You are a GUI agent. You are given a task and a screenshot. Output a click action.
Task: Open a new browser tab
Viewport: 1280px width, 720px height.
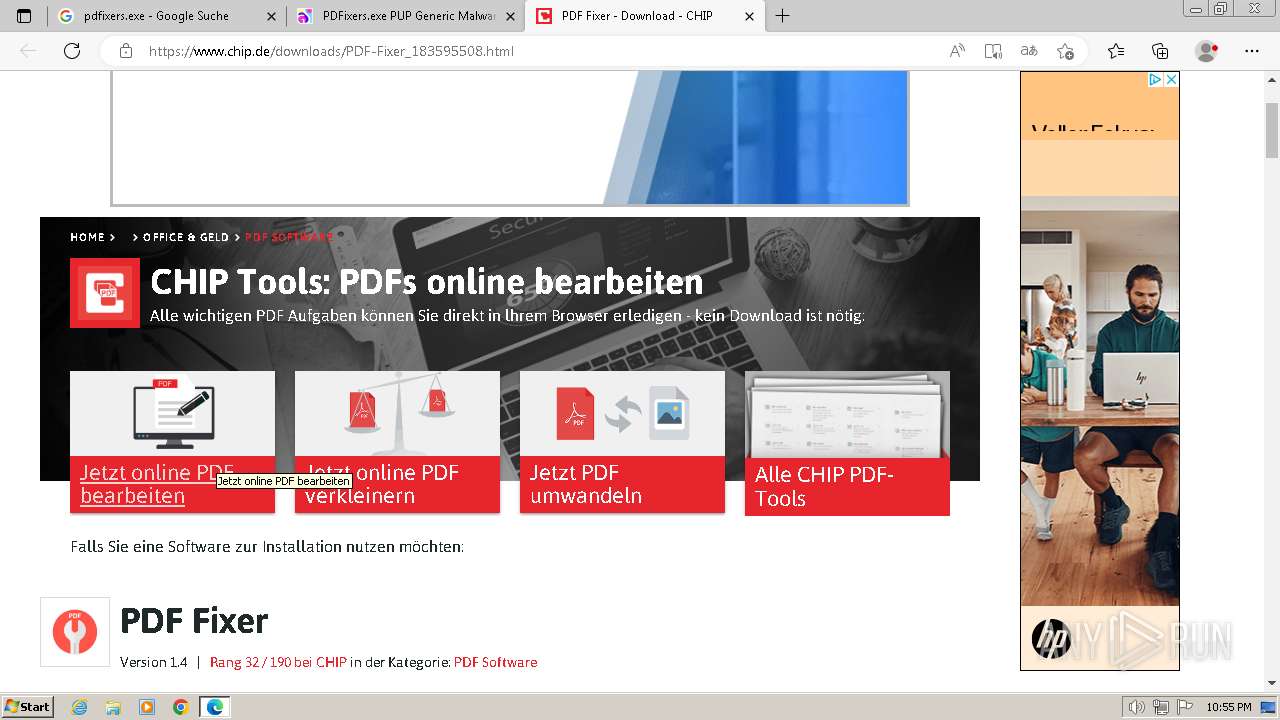tap(783, 16)
